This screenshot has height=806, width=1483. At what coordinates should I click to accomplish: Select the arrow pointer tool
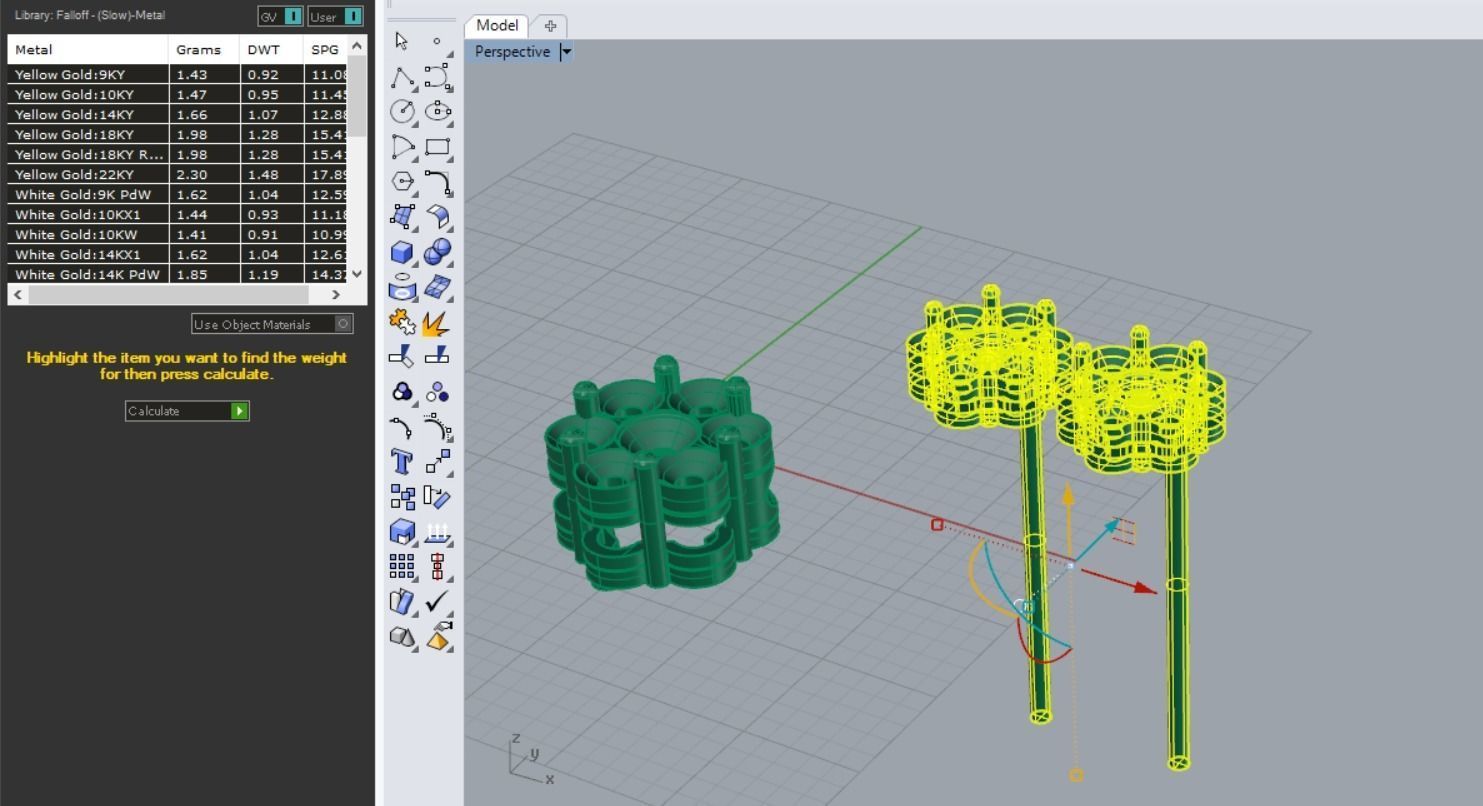(402, 41)
